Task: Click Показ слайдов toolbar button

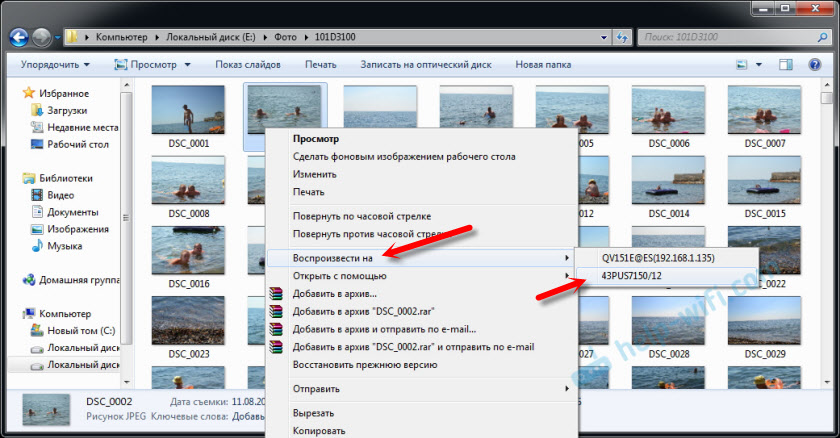Action: tap(248, 65)
